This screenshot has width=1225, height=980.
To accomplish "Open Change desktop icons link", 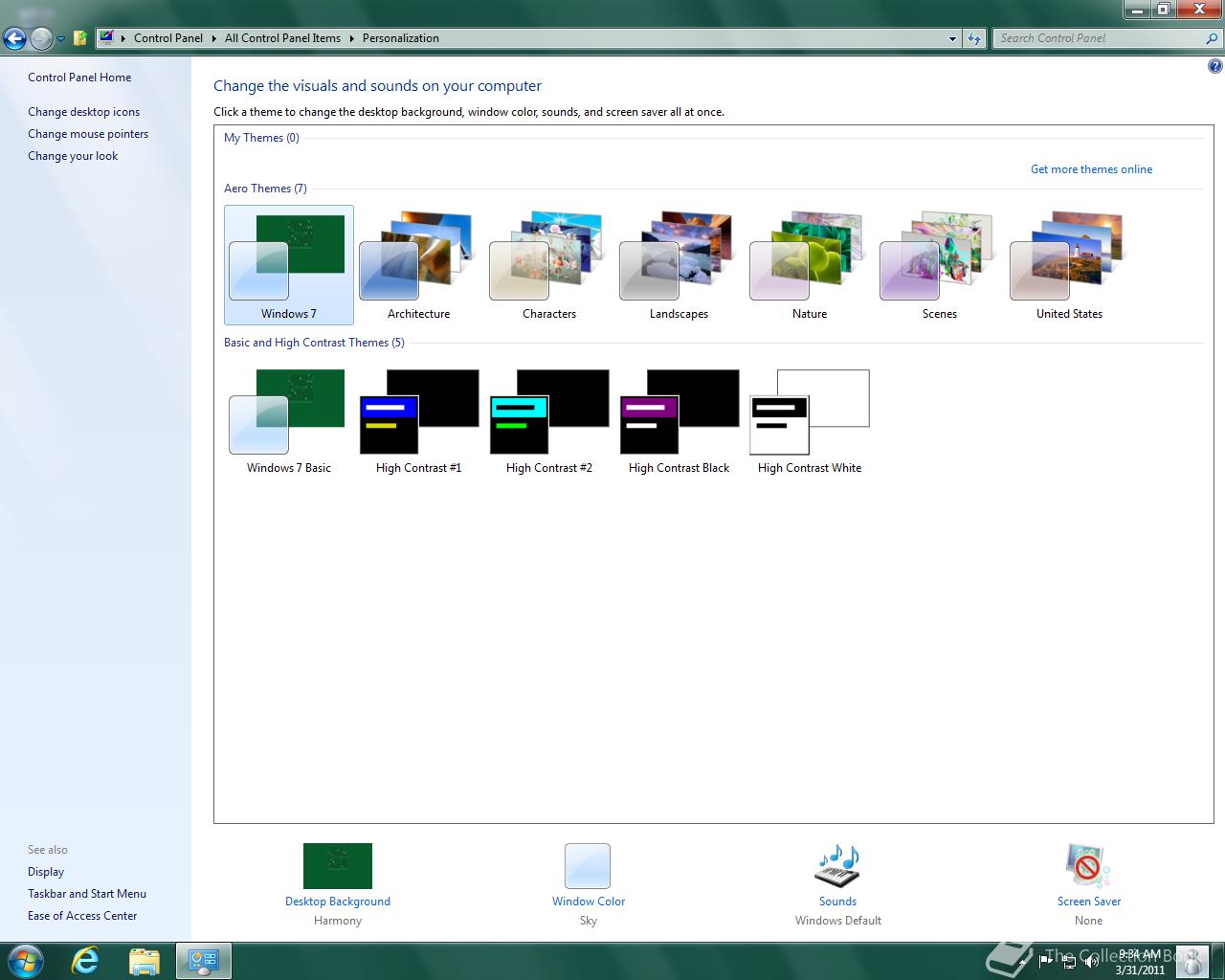I will (x=83, y=112).
